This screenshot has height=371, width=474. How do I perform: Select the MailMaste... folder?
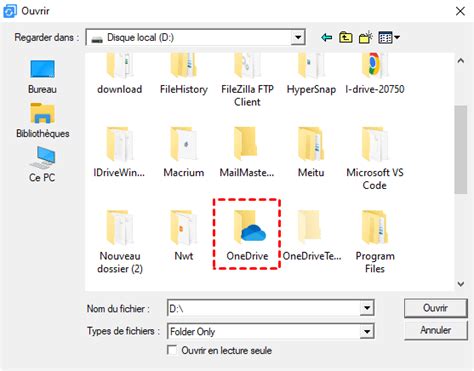(x=247, y=152)
